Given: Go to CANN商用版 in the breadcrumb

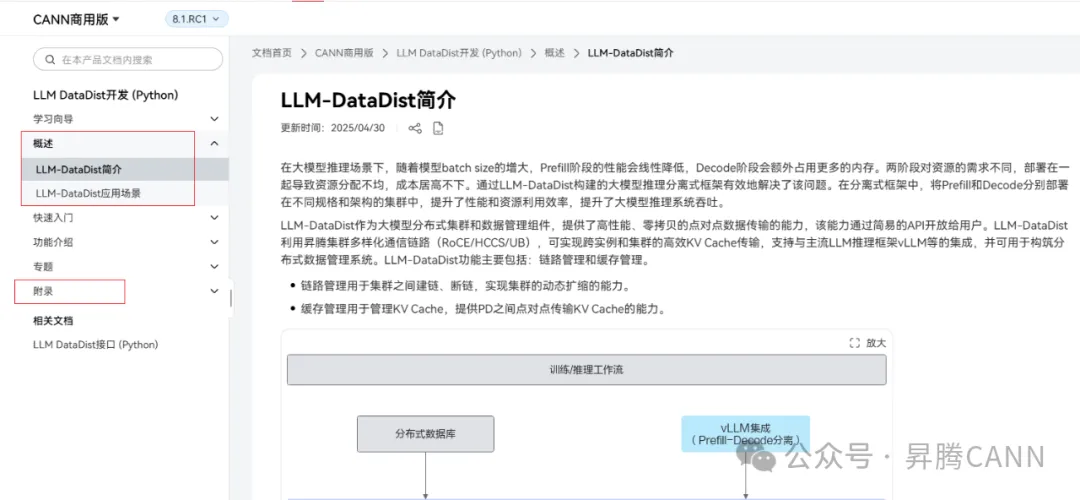Looking at the screenshot, I should 344,53.
